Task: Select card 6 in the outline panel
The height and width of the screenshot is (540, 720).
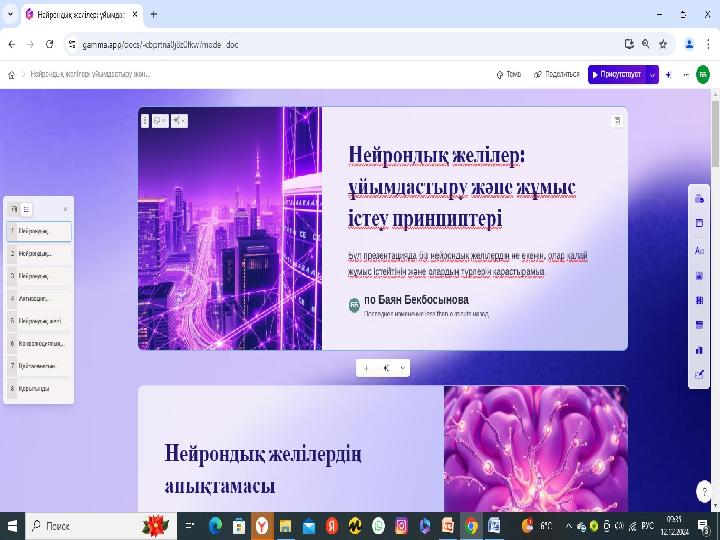Action: pyautogui.click(x=39, y=343)
